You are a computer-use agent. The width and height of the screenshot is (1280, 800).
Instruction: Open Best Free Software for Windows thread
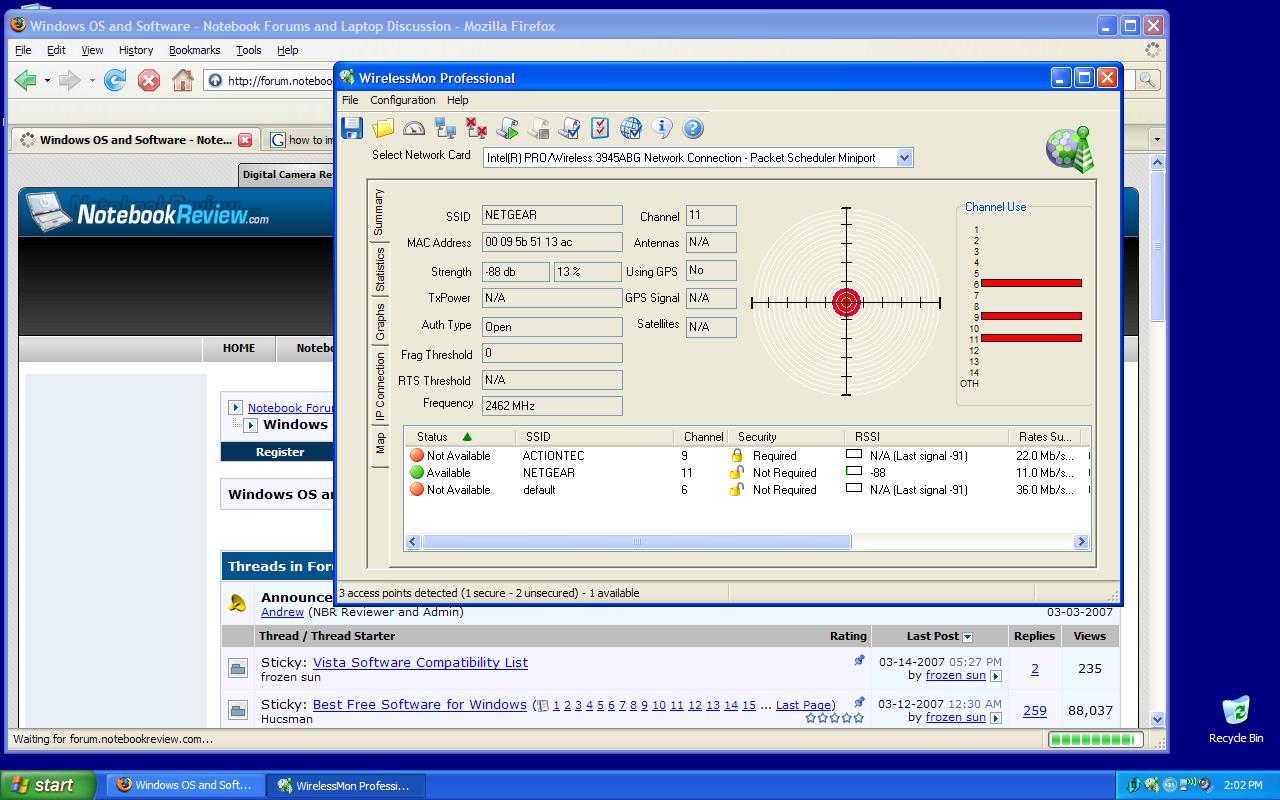tap(419, 704)
